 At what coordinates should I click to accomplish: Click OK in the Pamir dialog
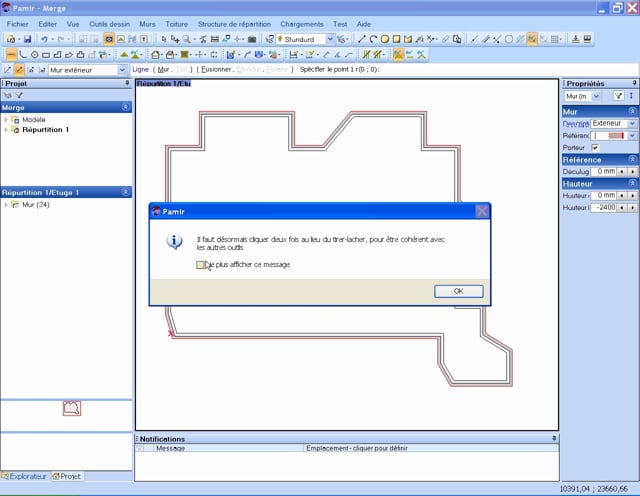point(458,291)
